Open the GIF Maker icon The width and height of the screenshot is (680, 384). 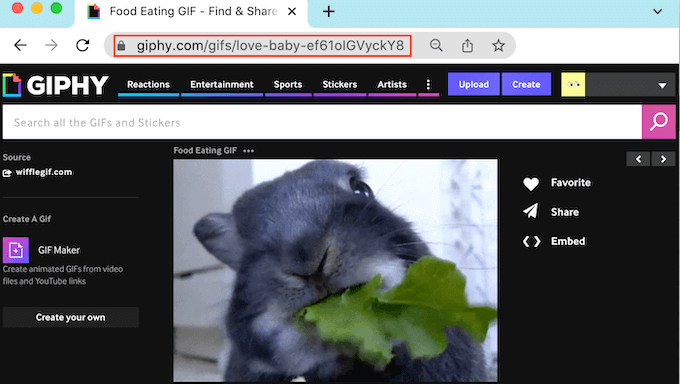click(16, 250)
